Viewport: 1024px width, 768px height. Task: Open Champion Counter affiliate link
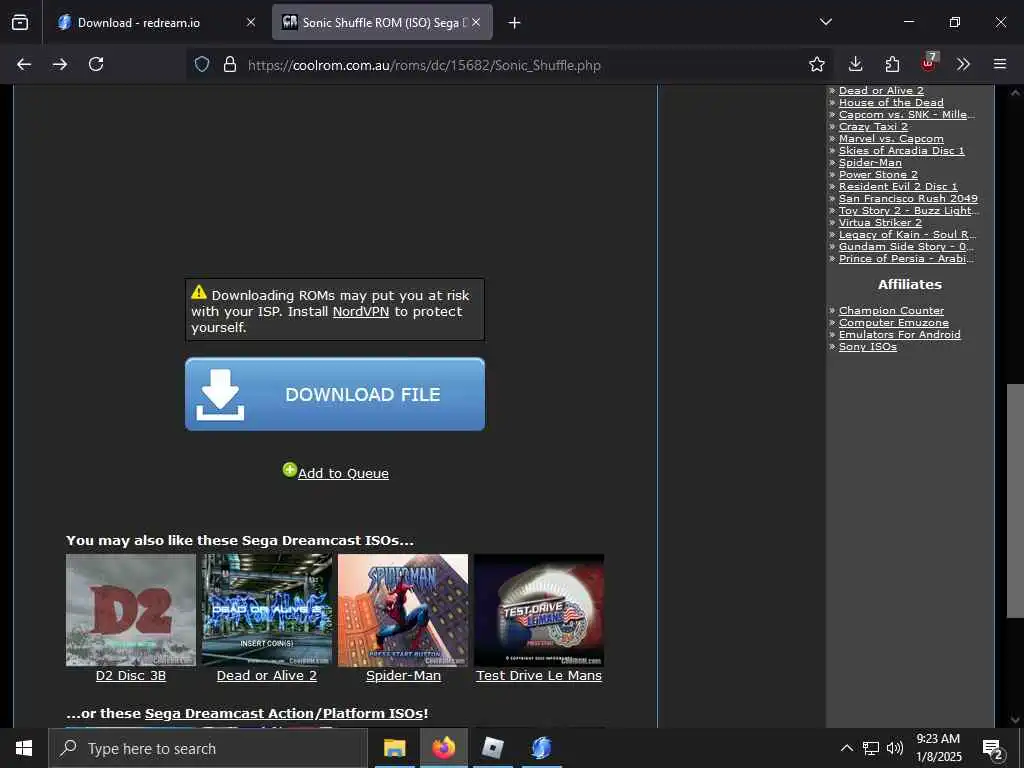click(891, 311)
